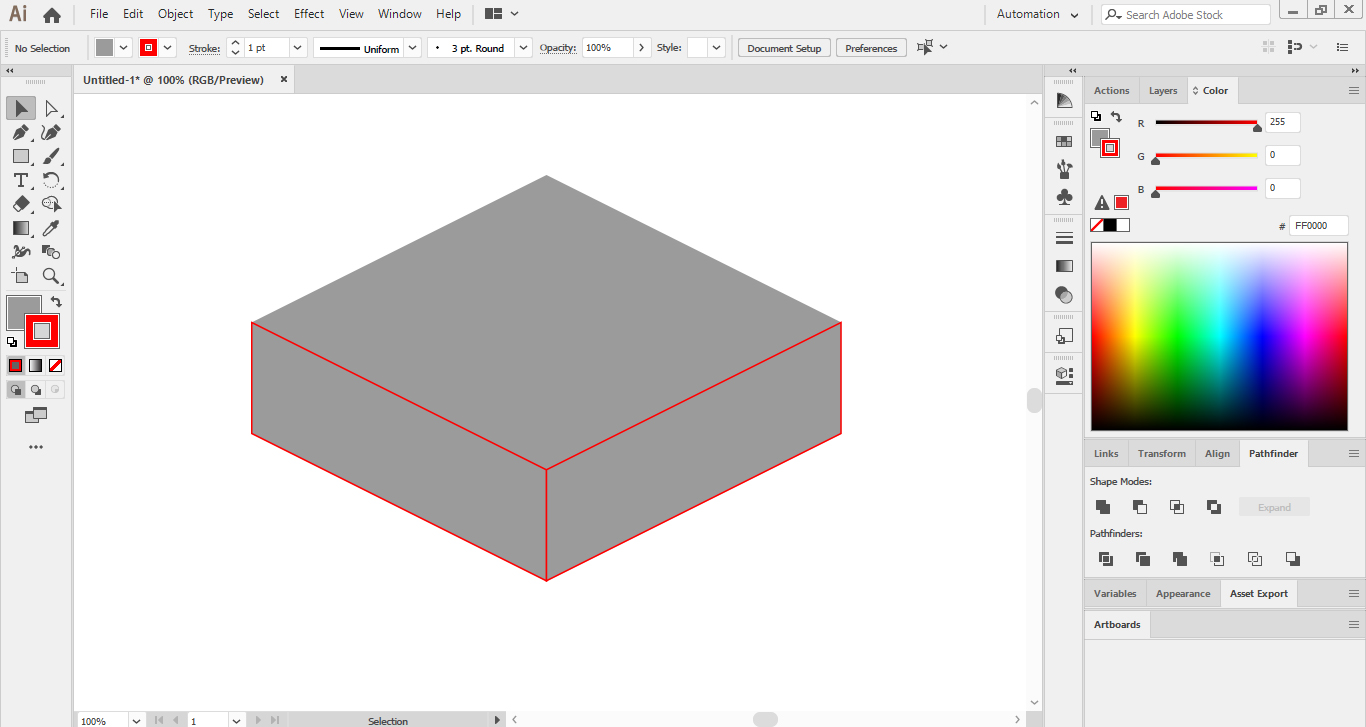The height and width of the screenshot is (727, 1366).
Task: Click the Document Setup button
Action: 784,48
